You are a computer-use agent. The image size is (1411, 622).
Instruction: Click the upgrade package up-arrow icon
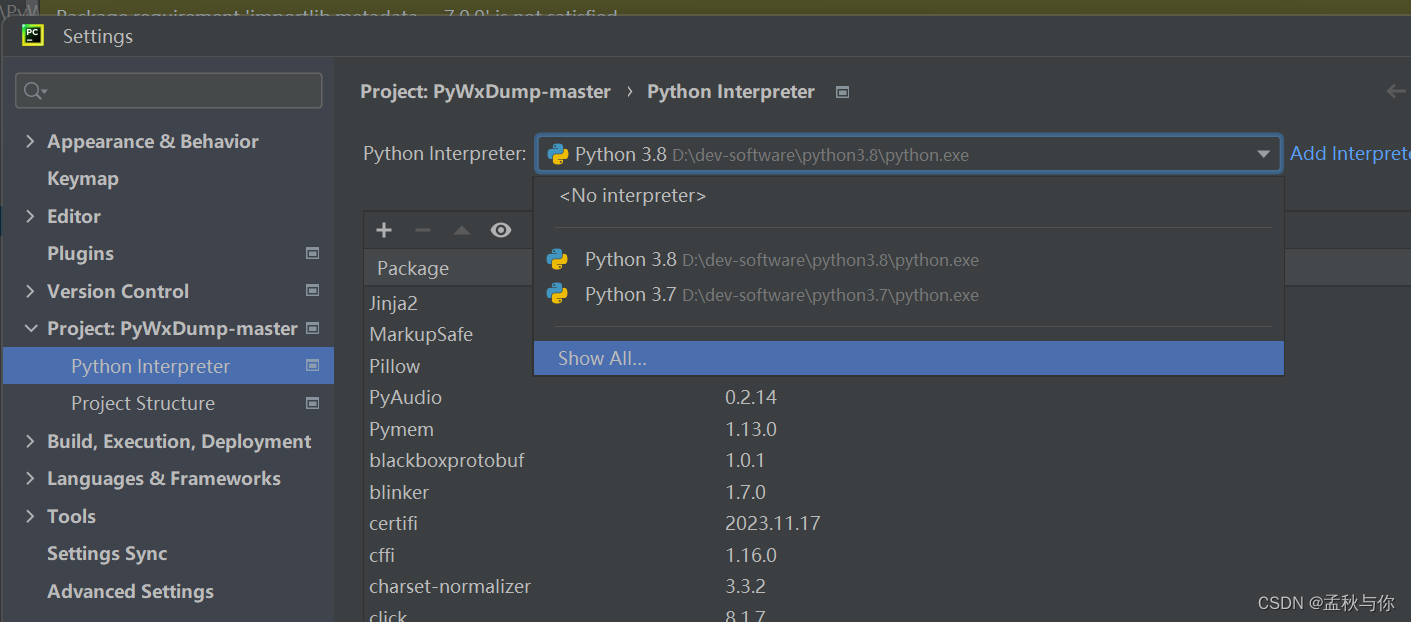[x=461, y=230]
